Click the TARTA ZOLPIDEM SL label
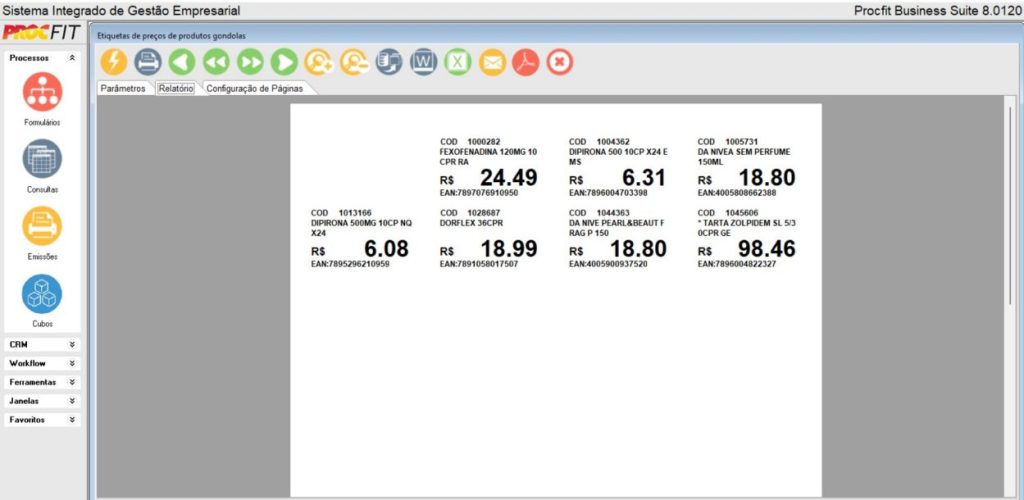Image resolution: width=1024 pixels, height=500 pixels. coord(746,223)
